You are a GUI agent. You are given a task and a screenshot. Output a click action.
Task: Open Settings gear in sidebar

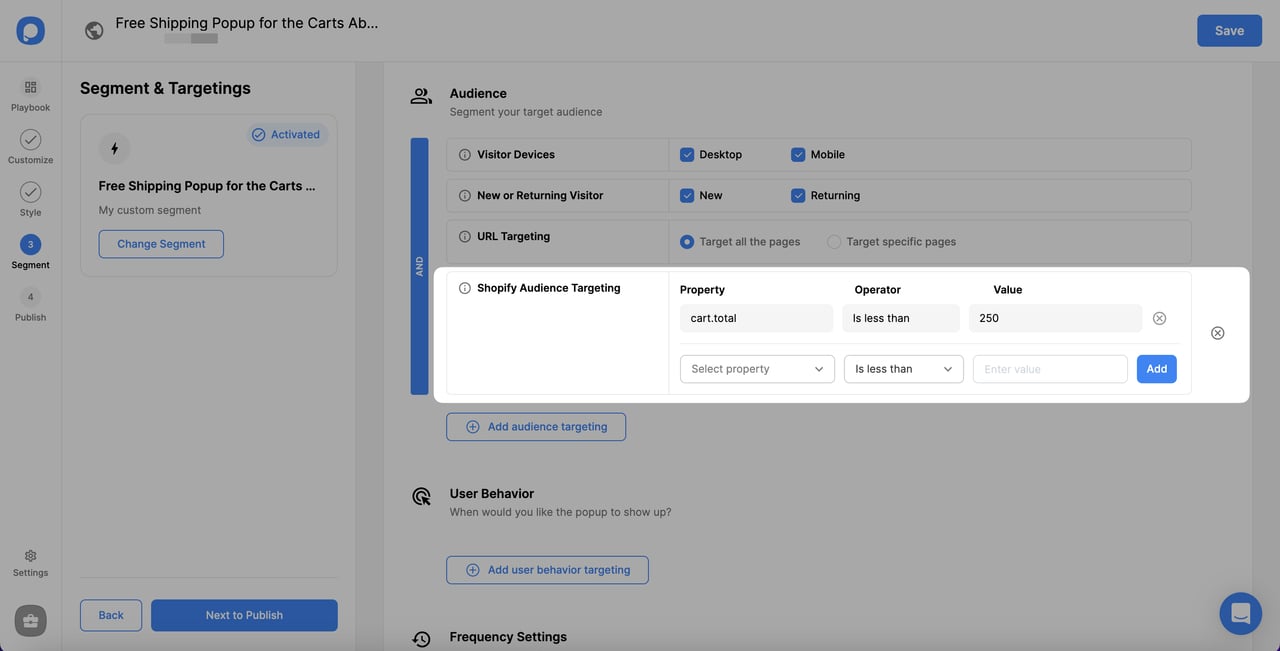[x=30, y=563]
